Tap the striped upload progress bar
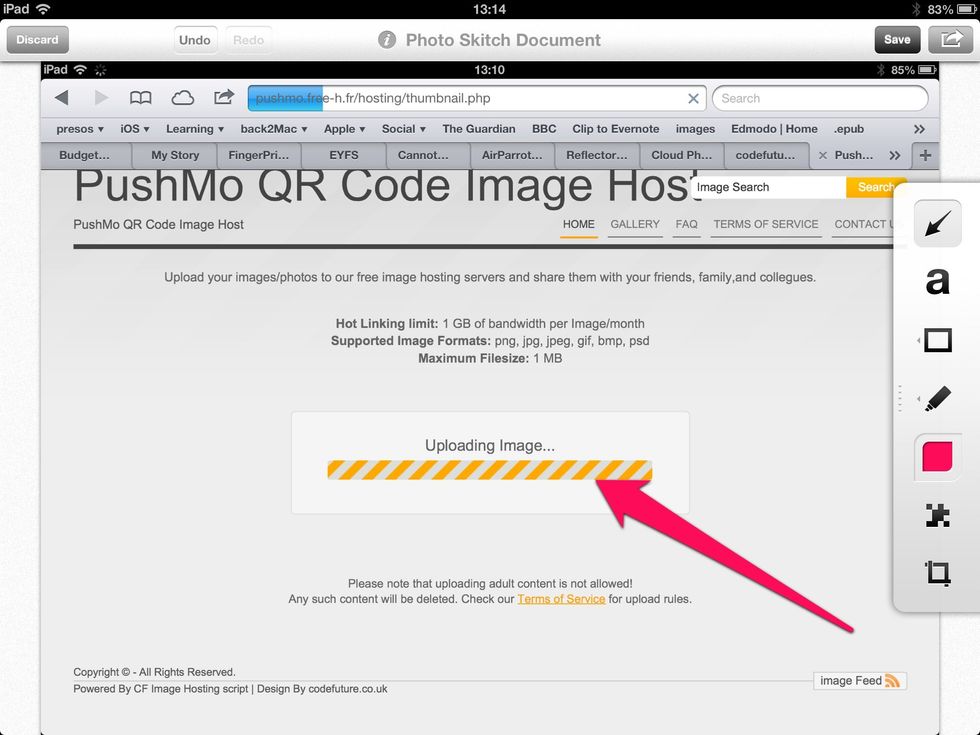The height and width of the screenshot is (735, 980). (489, 470)
